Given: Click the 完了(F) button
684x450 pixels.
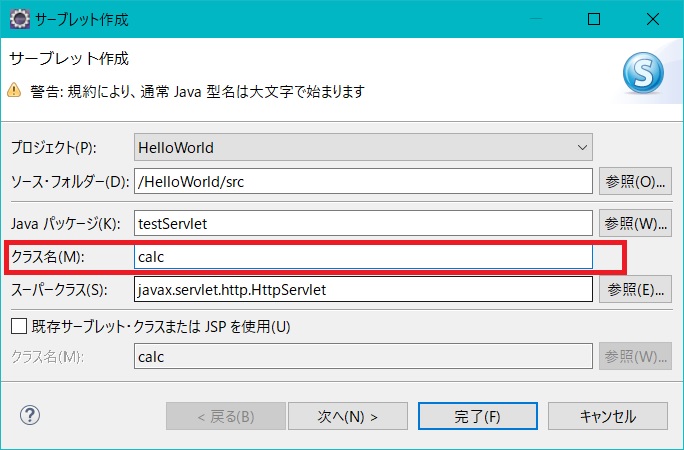Looking at the screenshot, I should pos(478,416).
